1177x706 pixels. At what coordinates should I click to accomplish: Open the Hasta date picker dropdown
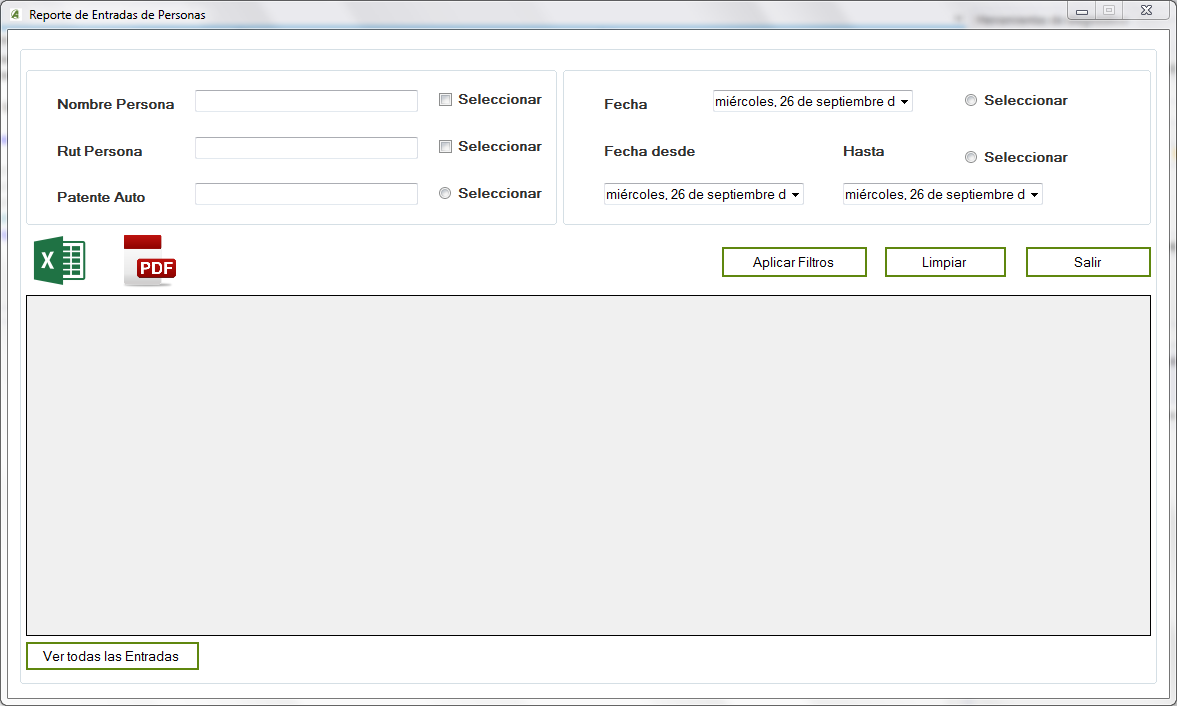click(x=1034, y=195)
